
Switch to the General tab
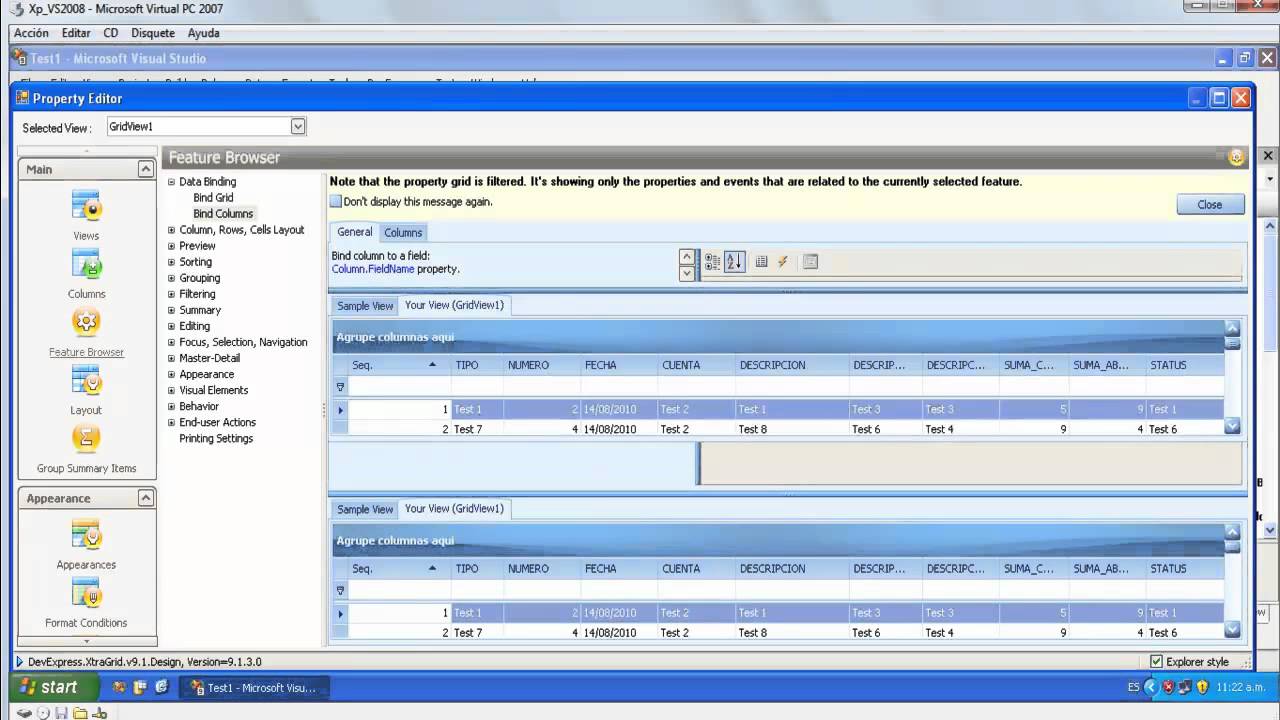click(354, 232)
